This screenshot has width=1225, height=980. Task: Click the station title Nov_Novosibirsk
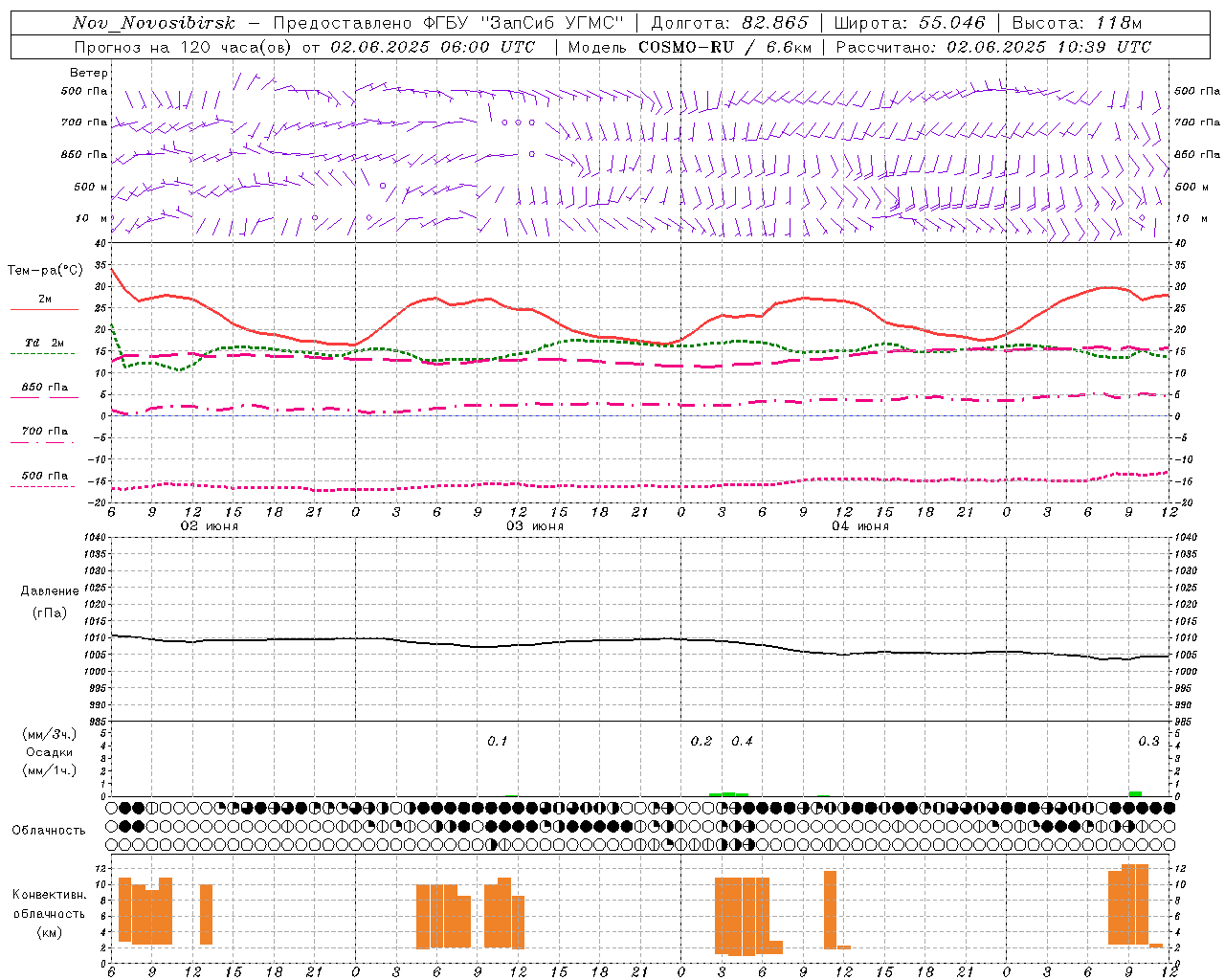(x=154, y=23)
